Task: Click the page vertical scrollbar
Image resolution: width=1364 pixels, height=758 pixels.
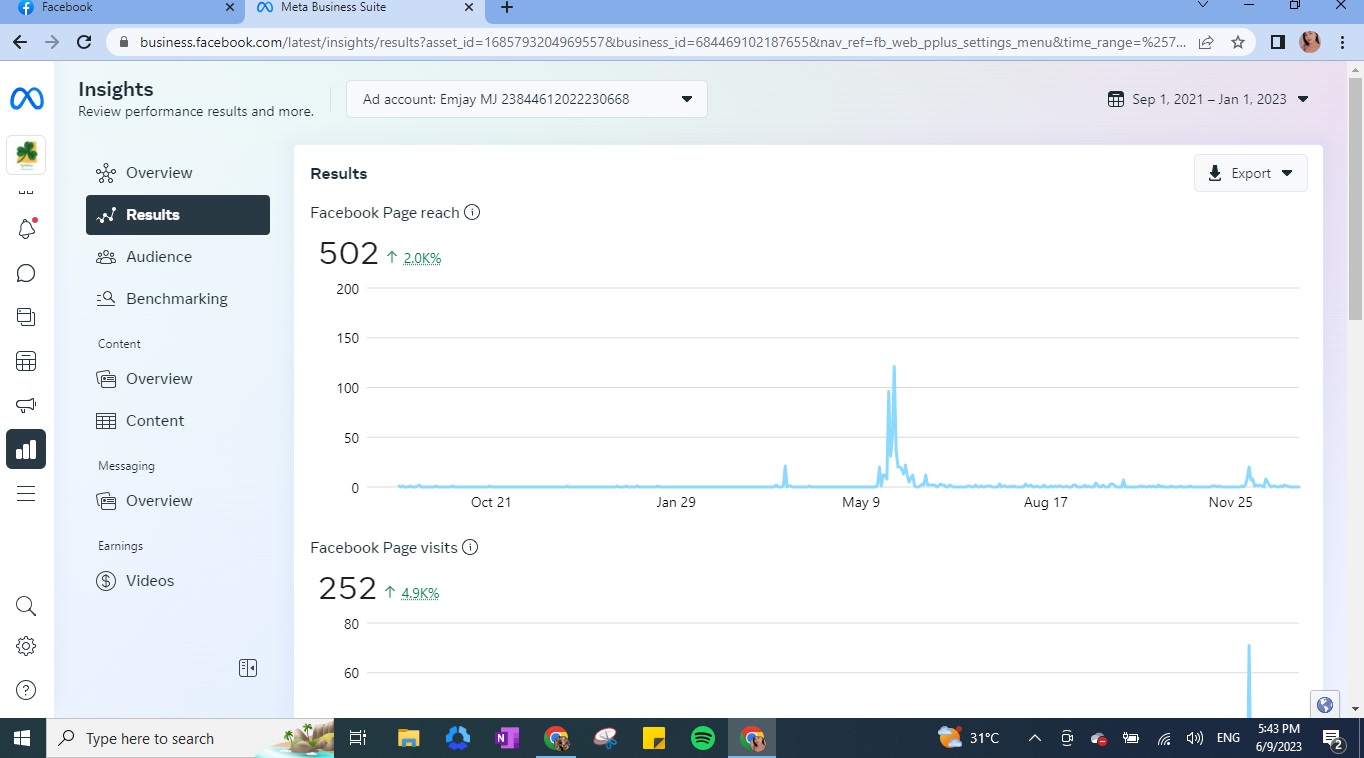Action: tap(1355, 200)
